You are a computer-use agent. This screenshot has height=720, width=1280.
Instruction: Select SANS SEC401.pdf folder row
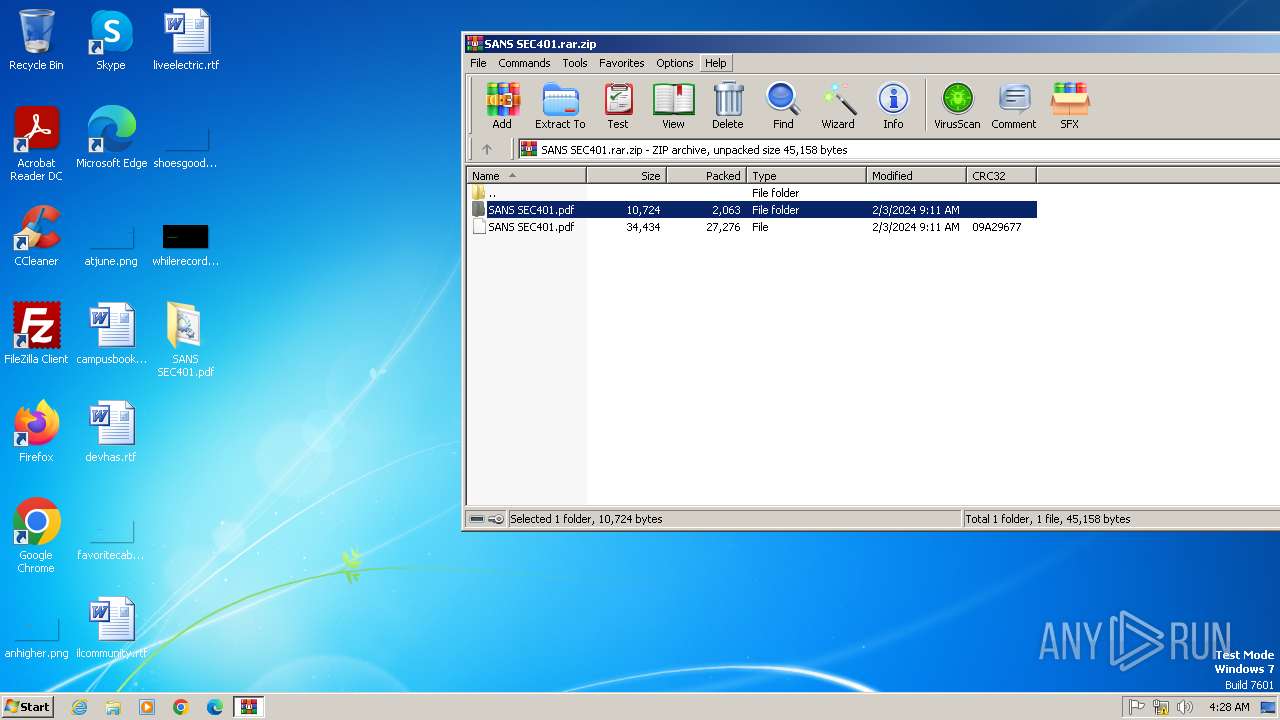pos(753,210)
